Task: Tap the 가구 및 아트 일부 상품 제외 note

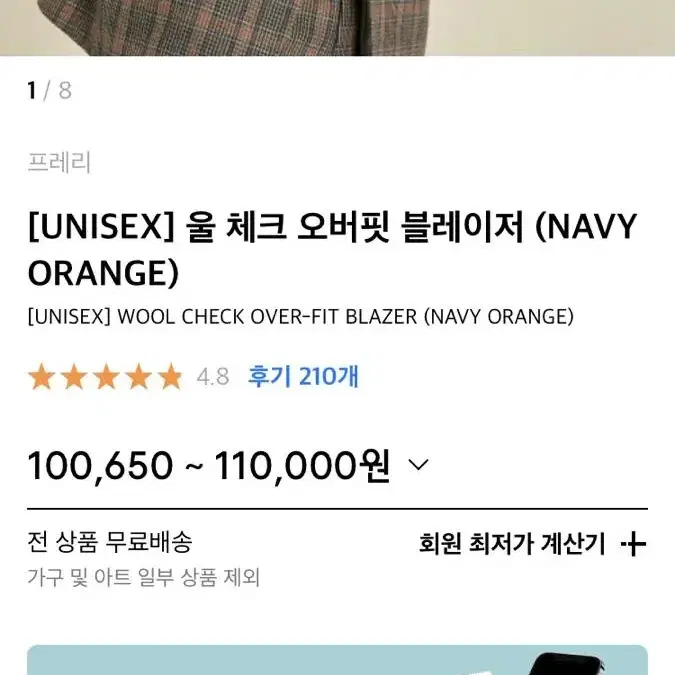Action: pyautogui.click(x=144, y=577)
